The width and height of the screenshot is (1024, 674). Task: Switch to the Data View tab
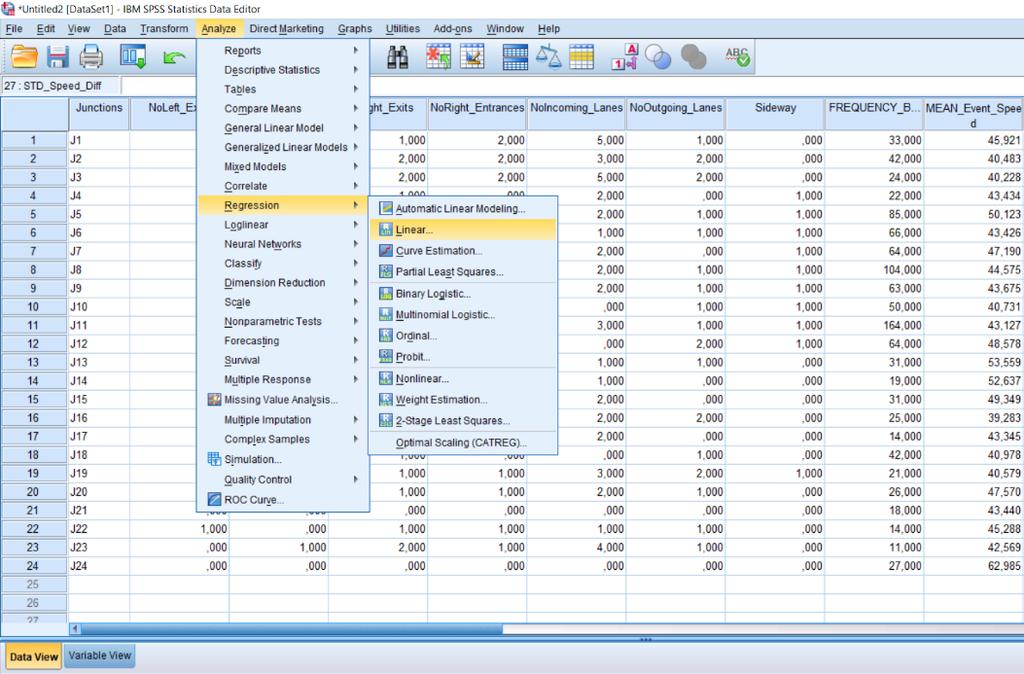[34, 656]
